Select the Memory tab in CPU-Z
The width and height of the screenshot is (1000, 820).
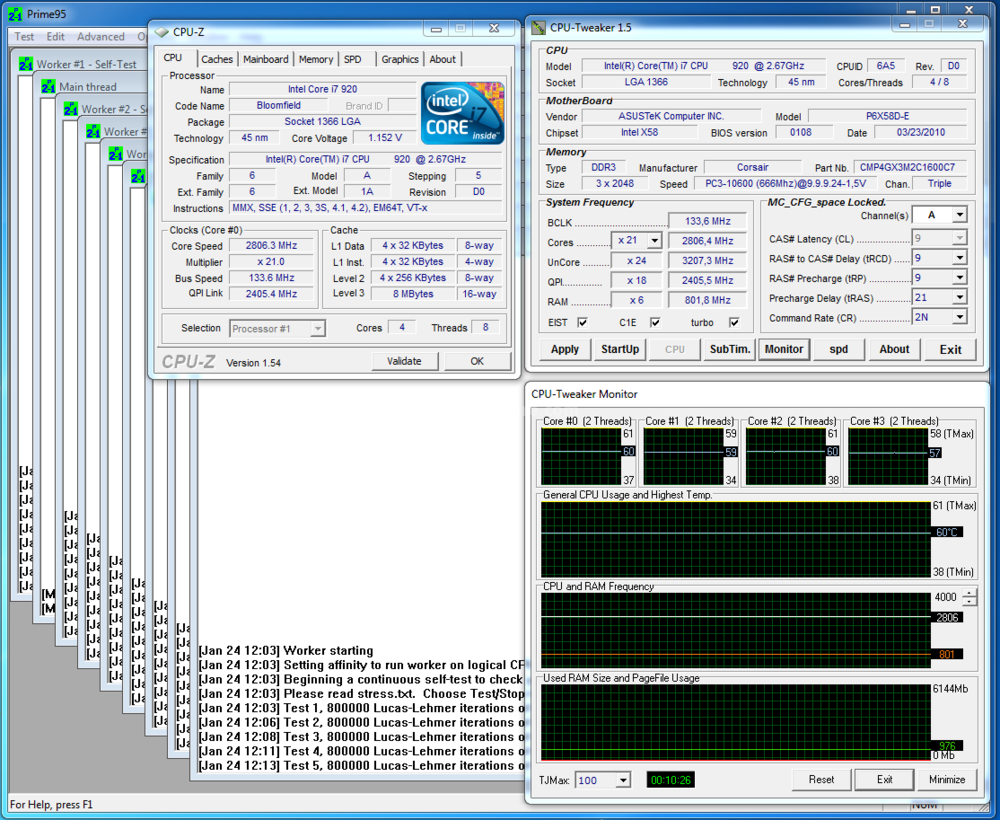(x=316, y=59)
